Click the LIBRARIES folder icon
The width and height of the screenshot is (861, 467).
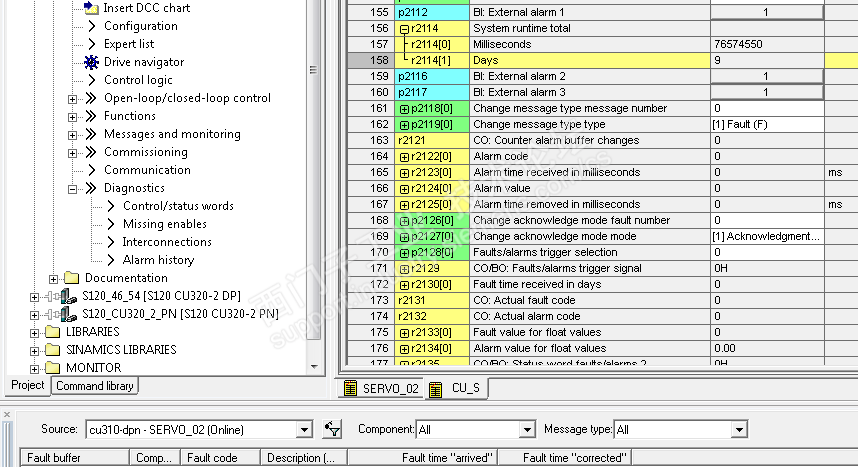click(53, 332)
